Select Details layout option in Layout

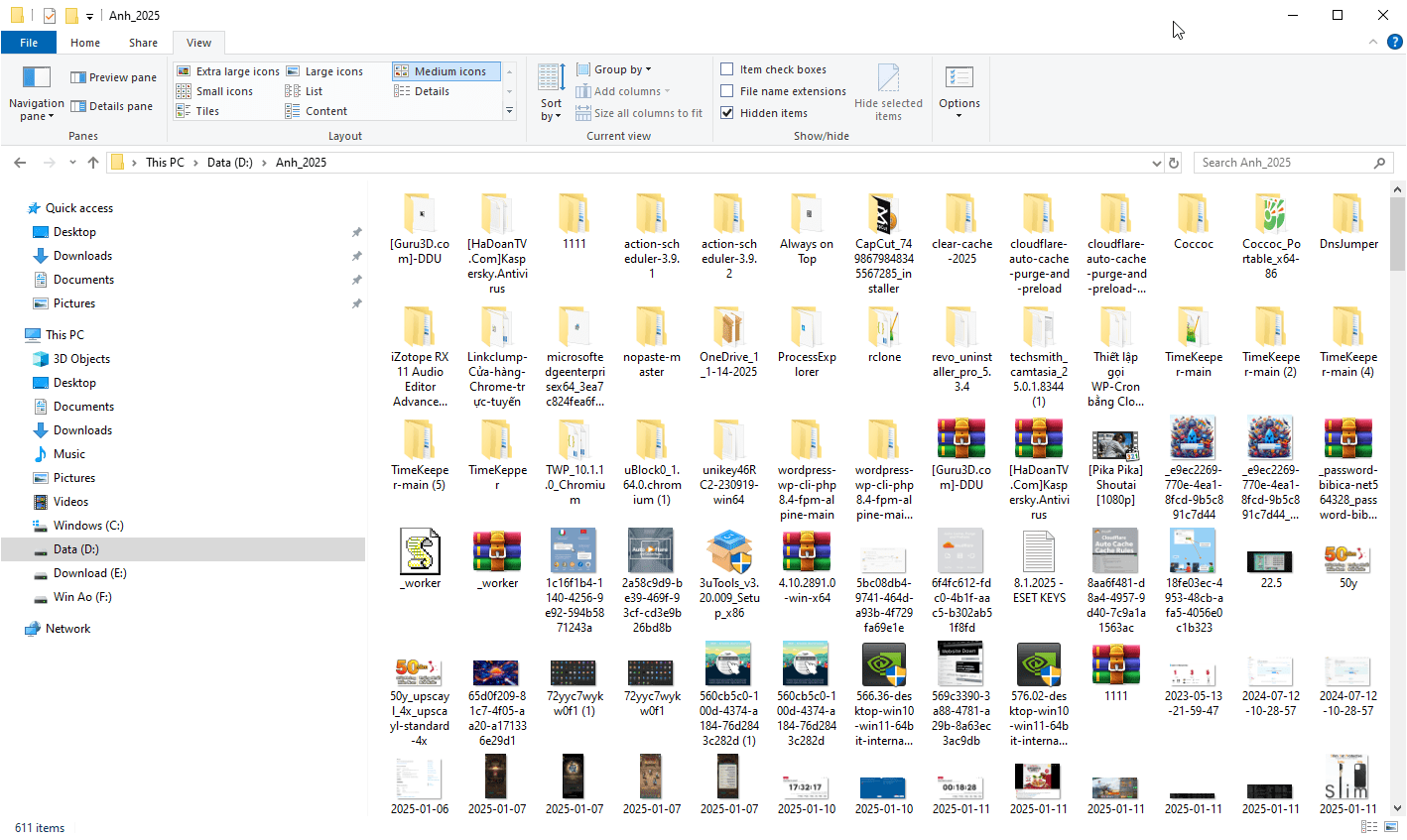click(x=422, y=91)
